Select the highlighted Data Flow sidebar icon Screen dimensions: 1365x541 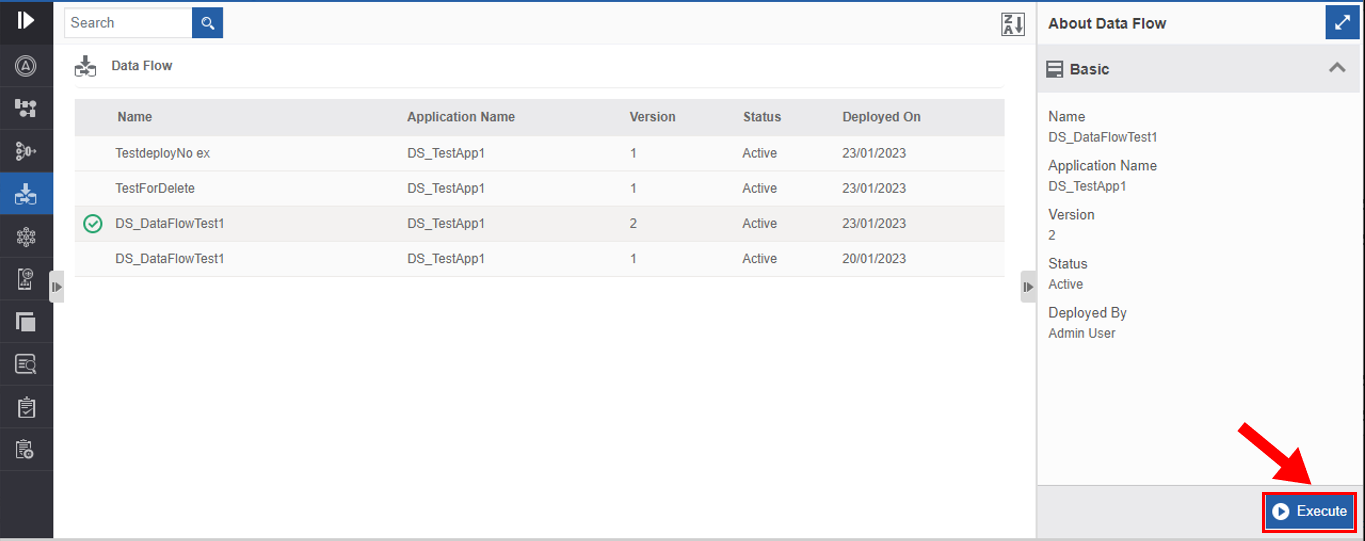point(26,194)
